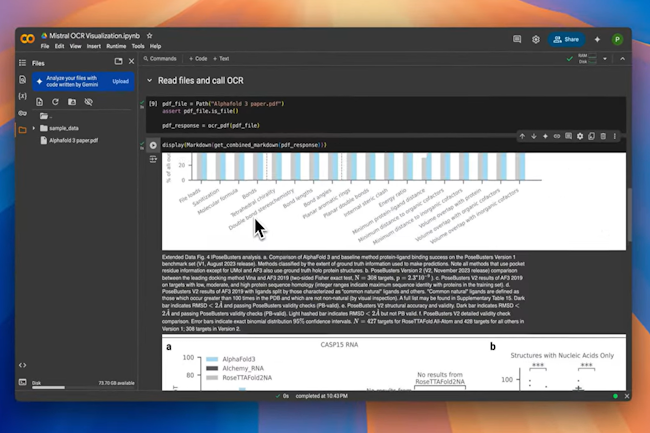Refresh the file list

tap(55, 102)
